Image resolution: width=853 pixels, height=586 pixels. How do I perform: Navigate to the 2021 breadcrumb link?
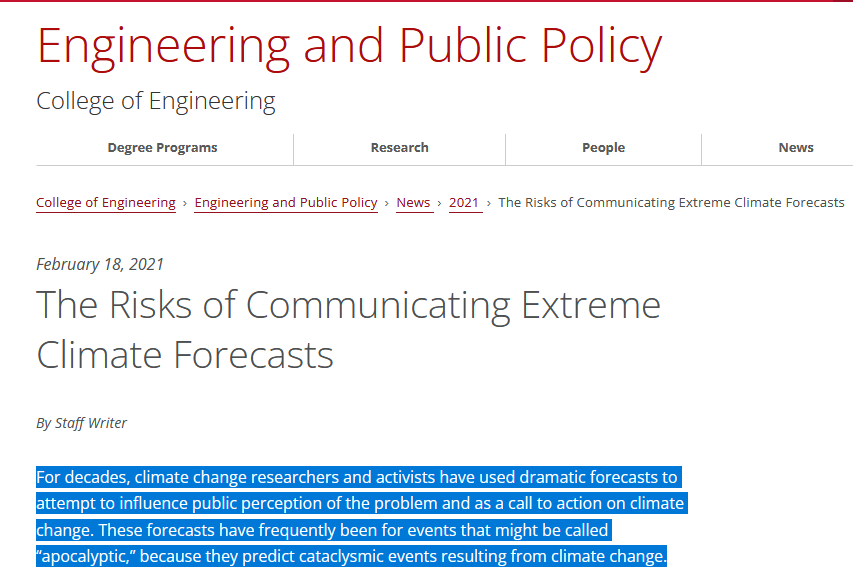pyautogui.click(x=464, y=203)
